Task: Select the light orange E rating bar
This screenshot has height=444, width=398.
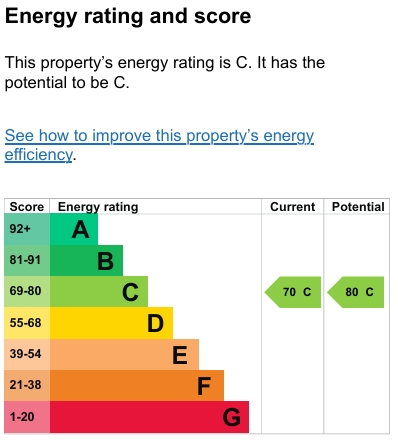Action: pyautogui.click(x=124, y=354)
